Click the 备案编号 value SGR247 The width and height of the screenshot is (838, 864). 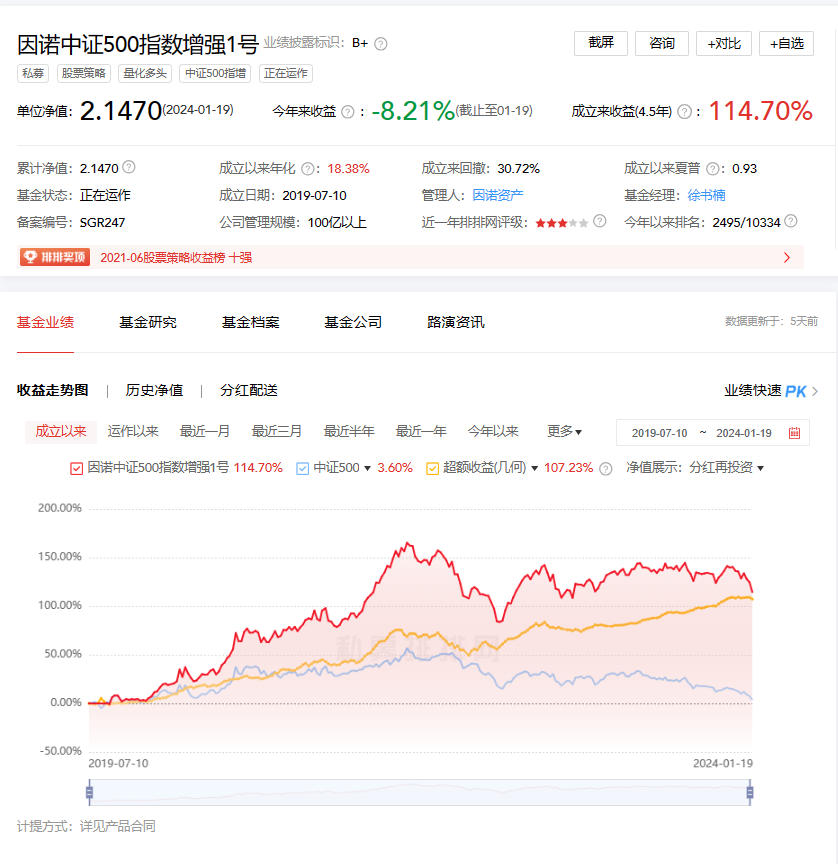point(102,223)
